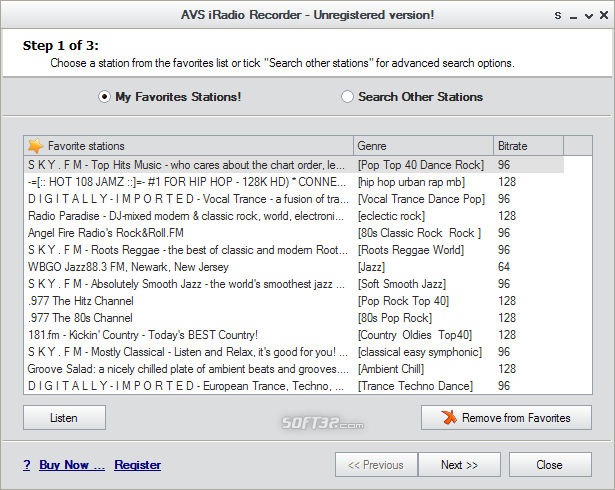Image resolution: width=615 pixels, height=490 pixels.
Task: Click genre '[hip hop urban rap mb]'
Action: coord(411,182)
